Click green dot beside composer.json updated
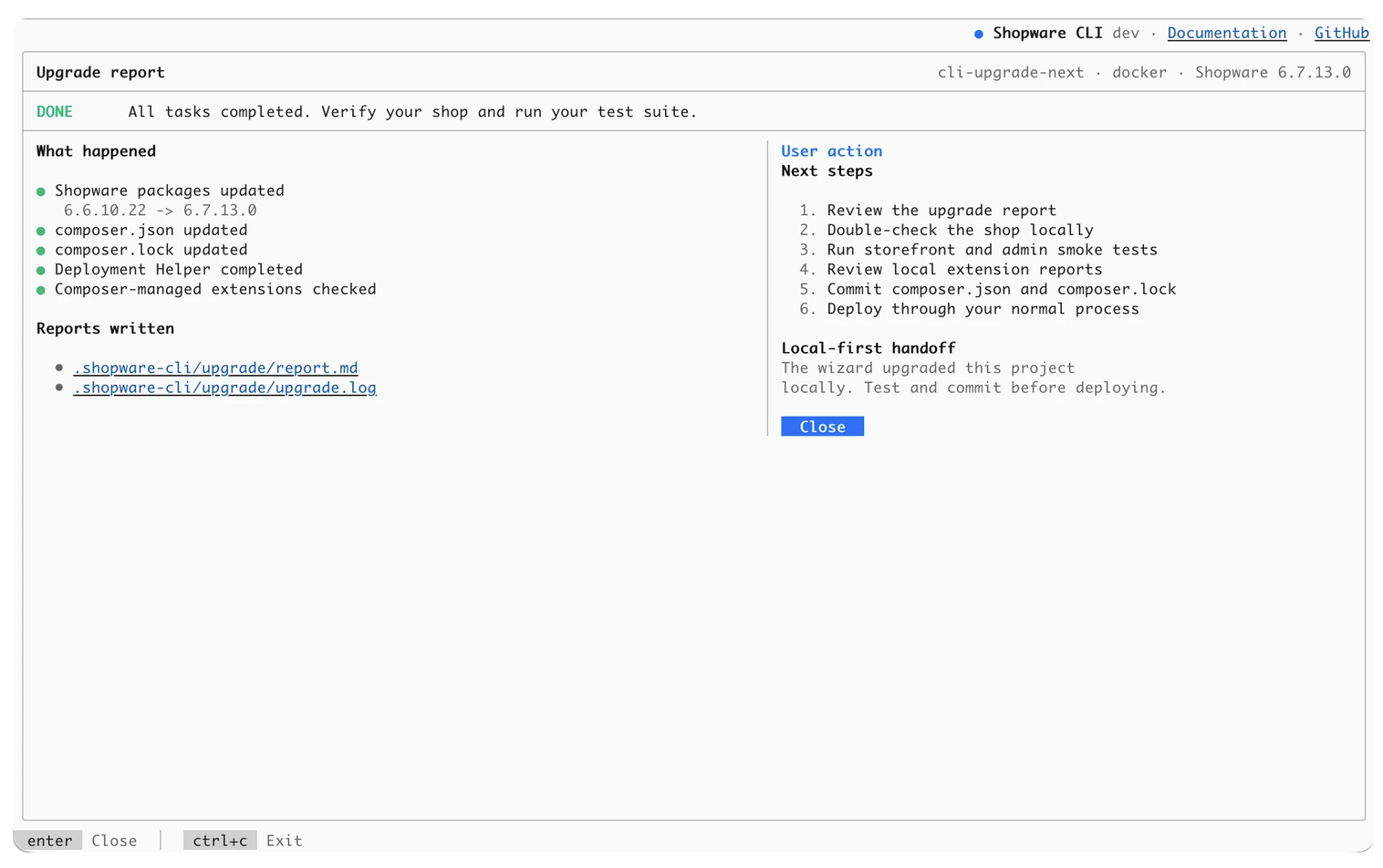This screenshot has width=1383, height=868. (41, 231)
